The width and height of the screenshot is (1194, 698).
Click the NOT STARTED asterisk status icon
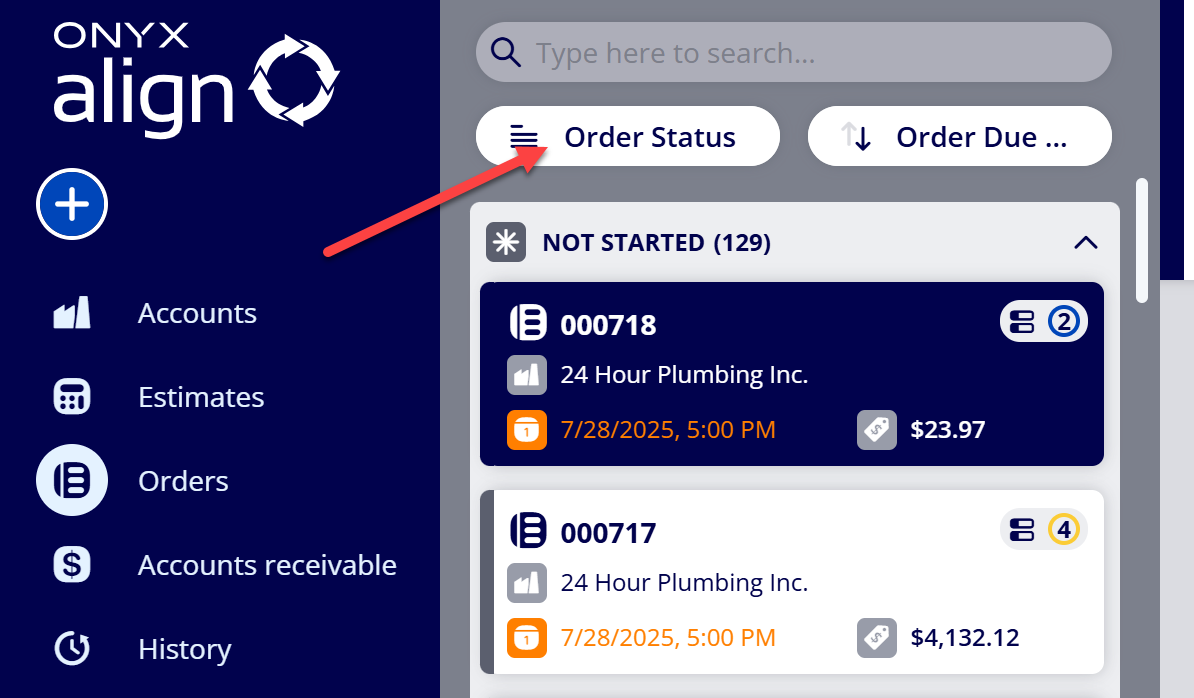(506, 242)
